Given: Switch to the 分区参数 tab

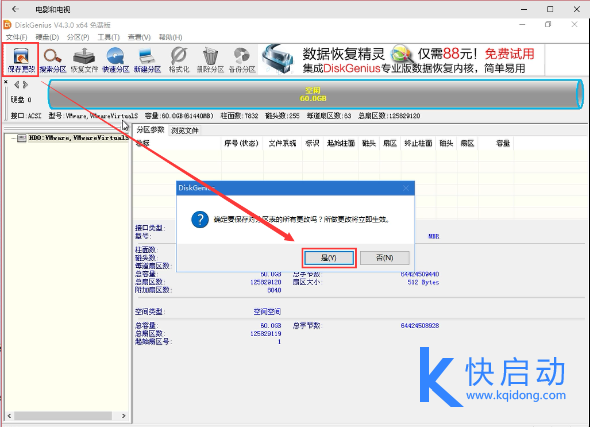Looking at the screenshot, I should [x=151, y=130].
